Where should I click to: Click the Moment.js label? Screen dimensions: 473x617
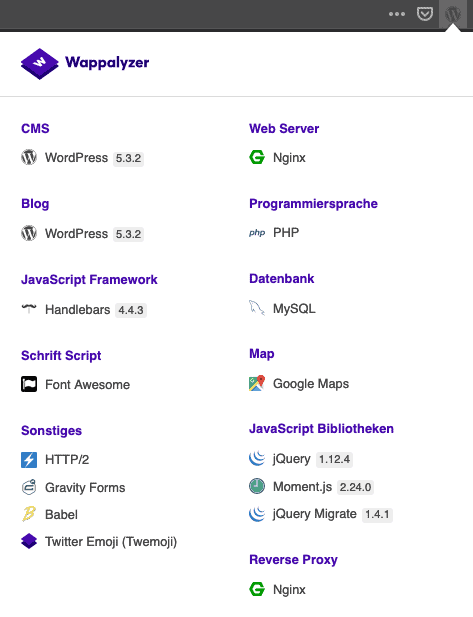303,487
